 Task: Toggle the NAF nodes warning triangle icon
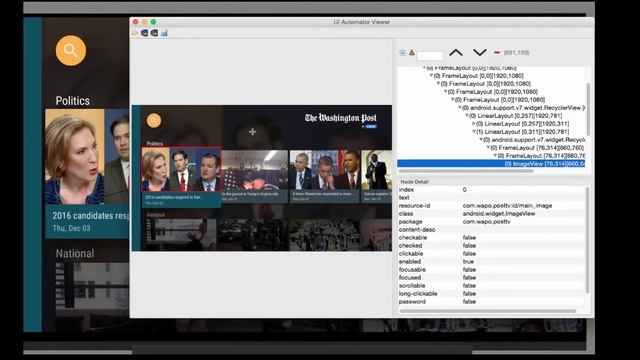pyautogui.click(x=411, y=53)
